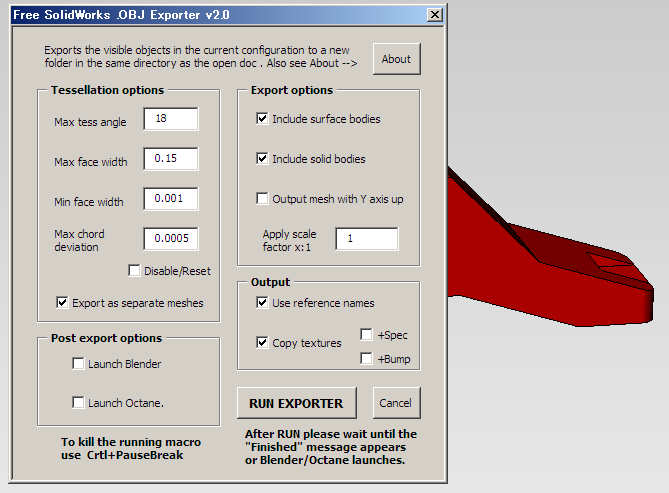Toggle Use reference names checkbox

coord(263,303)
